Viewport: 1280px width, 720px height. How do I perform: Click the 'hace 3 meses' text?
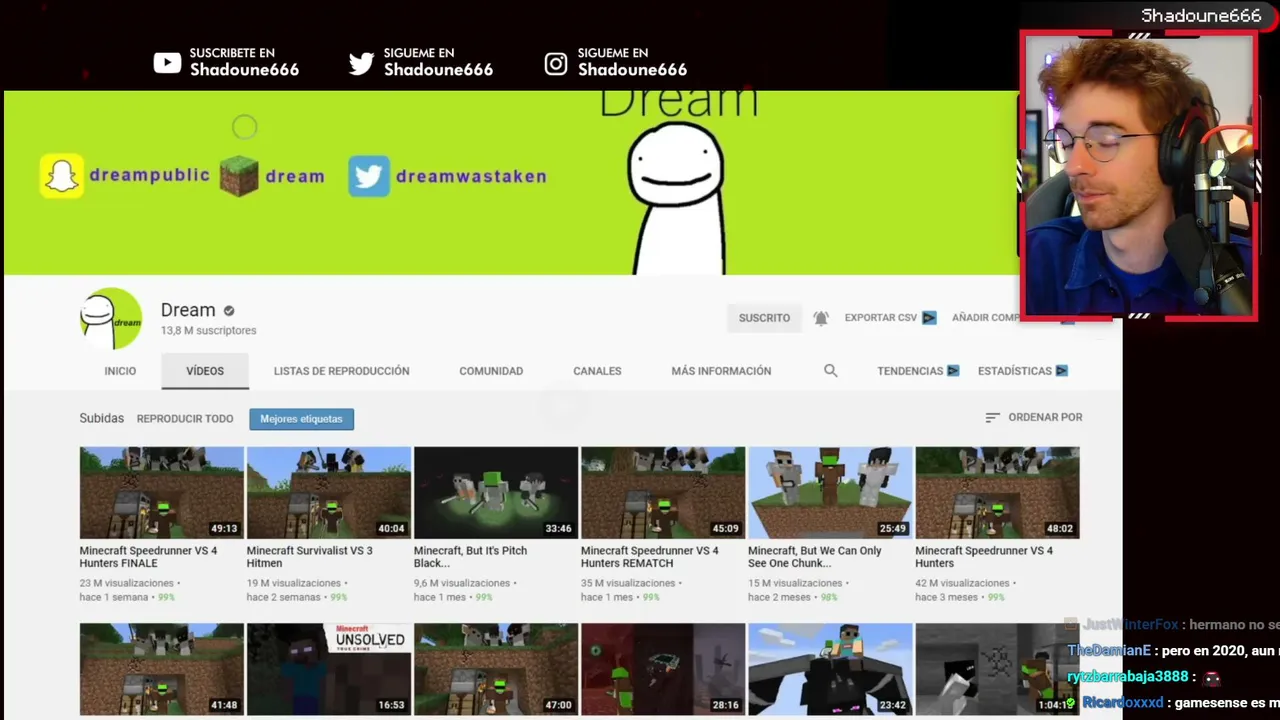tap(947, 598)
